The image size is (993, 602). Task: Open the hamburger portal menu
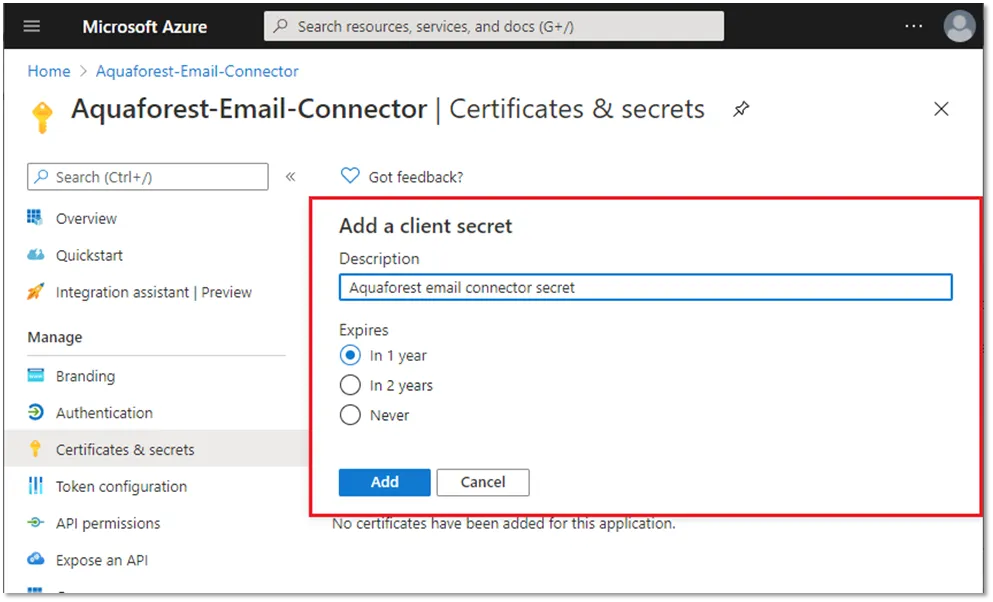32,26
